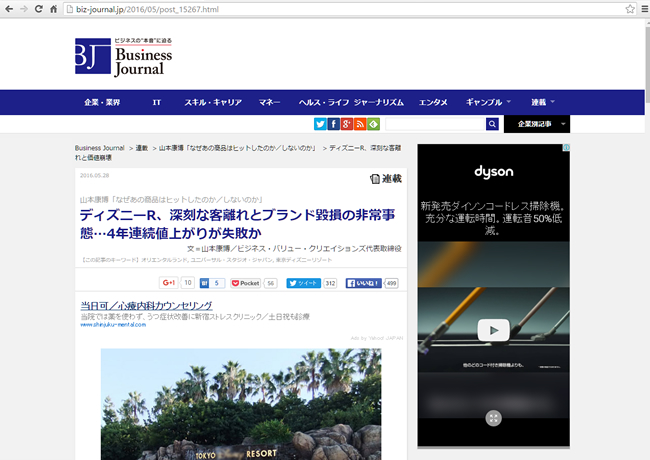Bookmark page with the star icon
Screen dimensions: 650x460
click(630, 9)
